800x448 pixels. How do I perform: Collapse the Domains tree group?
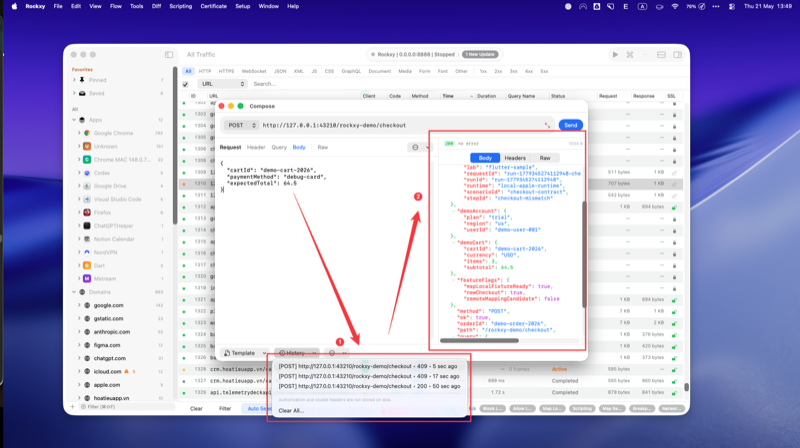(x=74, y=292)
